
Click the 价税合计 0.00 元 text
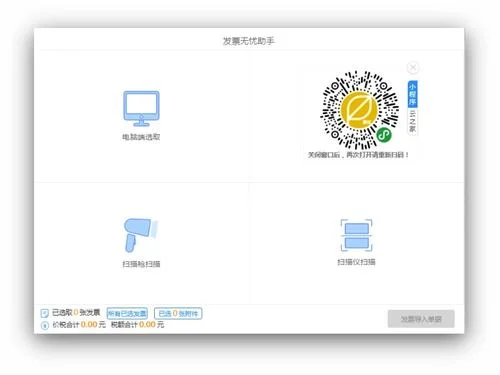pyautogui.click(x=79, y=324)
